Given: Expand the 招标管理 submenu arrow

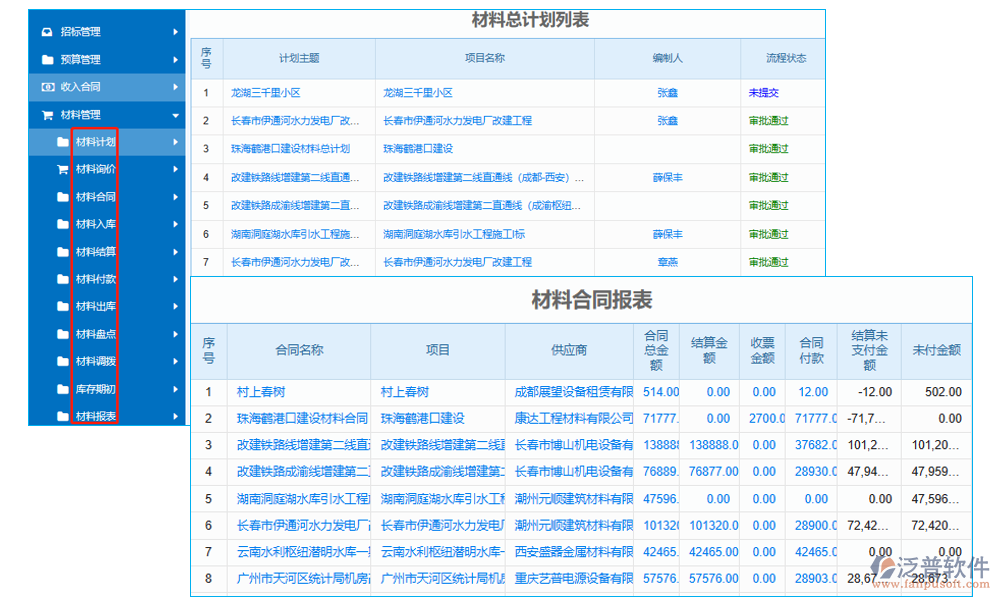Looking at the screenshot, I should 176,32.
